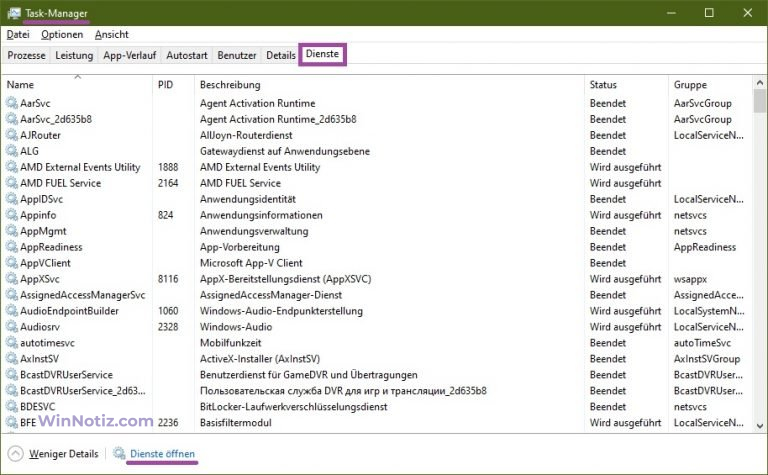
Task: Sort services by PID column header
Action: 166,85
